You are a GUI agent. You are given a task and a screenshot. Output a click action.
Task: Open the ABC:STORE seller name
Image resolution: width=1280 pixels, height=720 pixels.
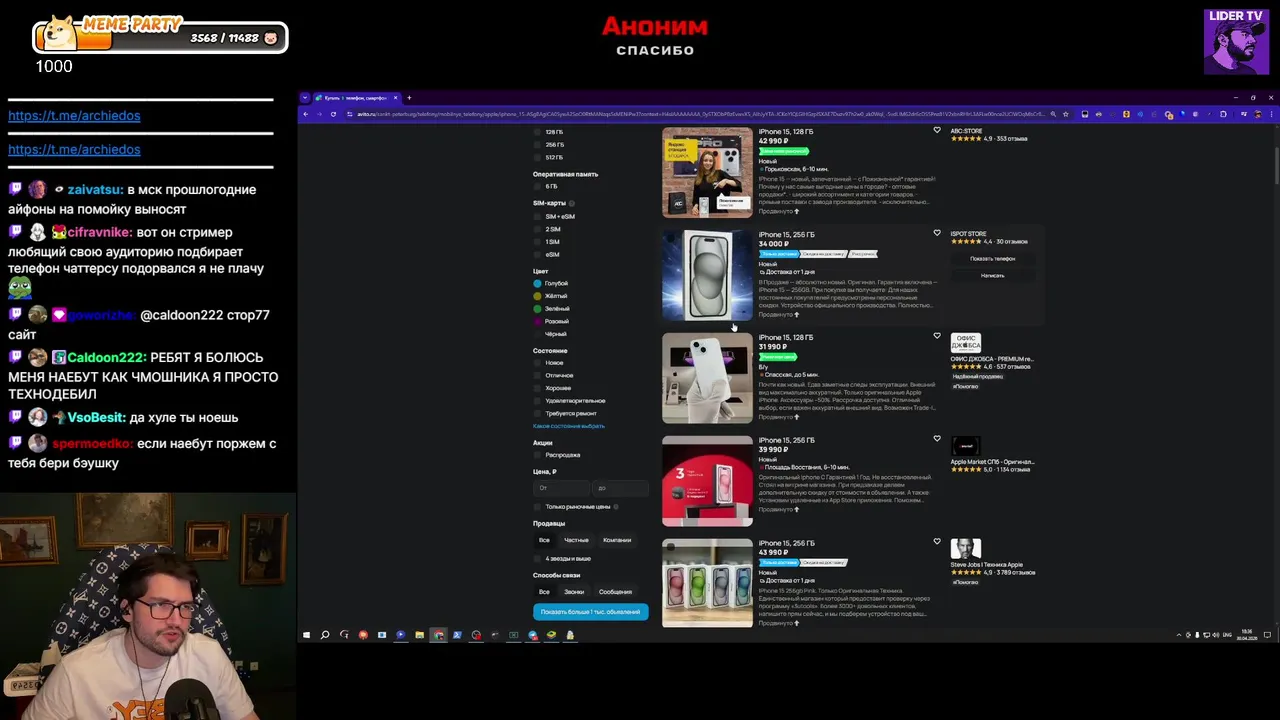coord(966,131)
